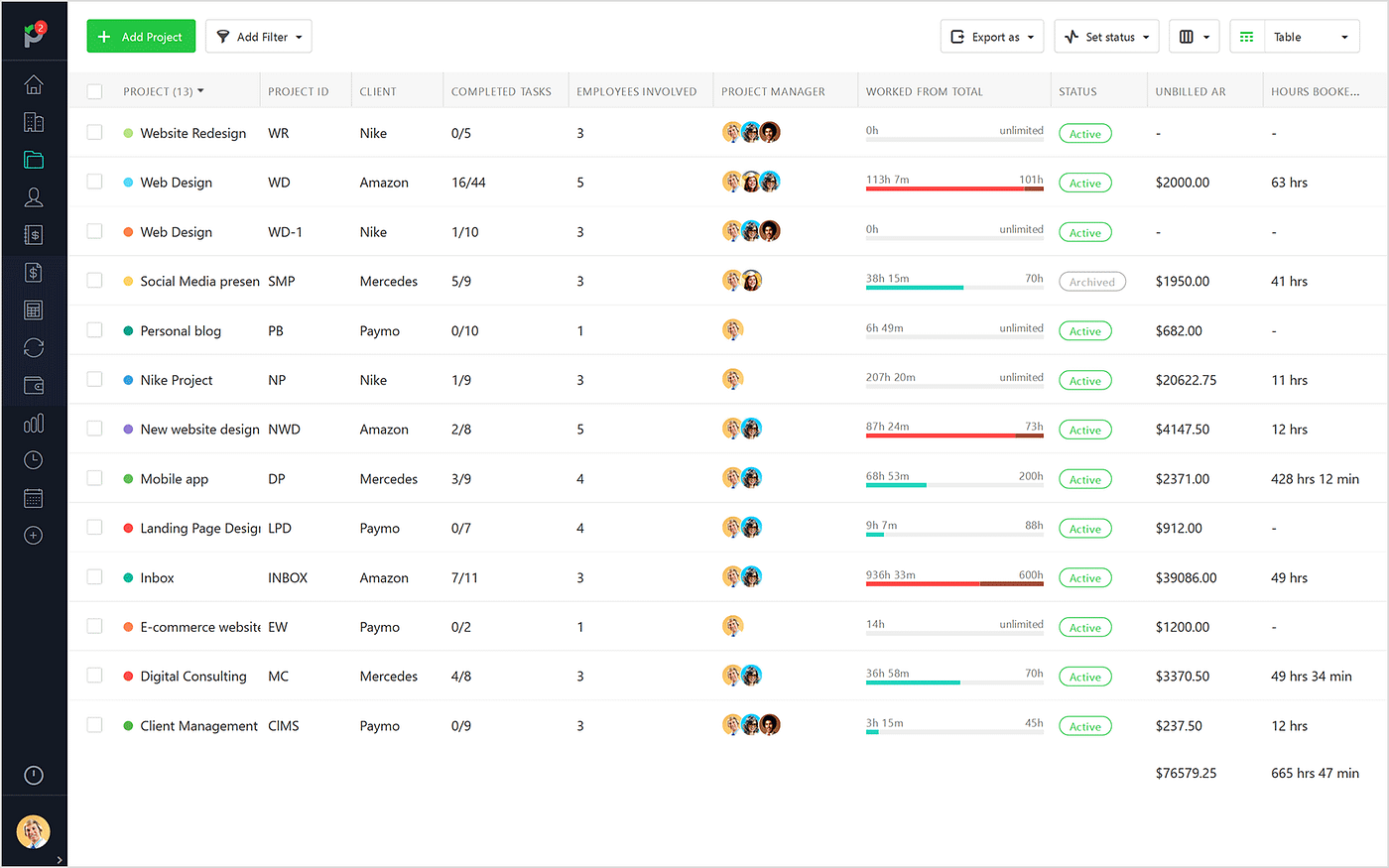Open the Time tracking clock icon

[34, 459]
